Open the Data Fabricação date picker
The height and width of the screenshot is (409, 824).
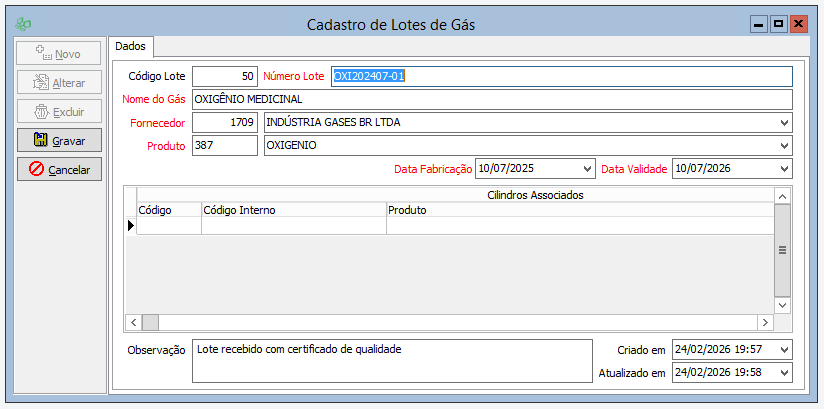tap(586, 169)
